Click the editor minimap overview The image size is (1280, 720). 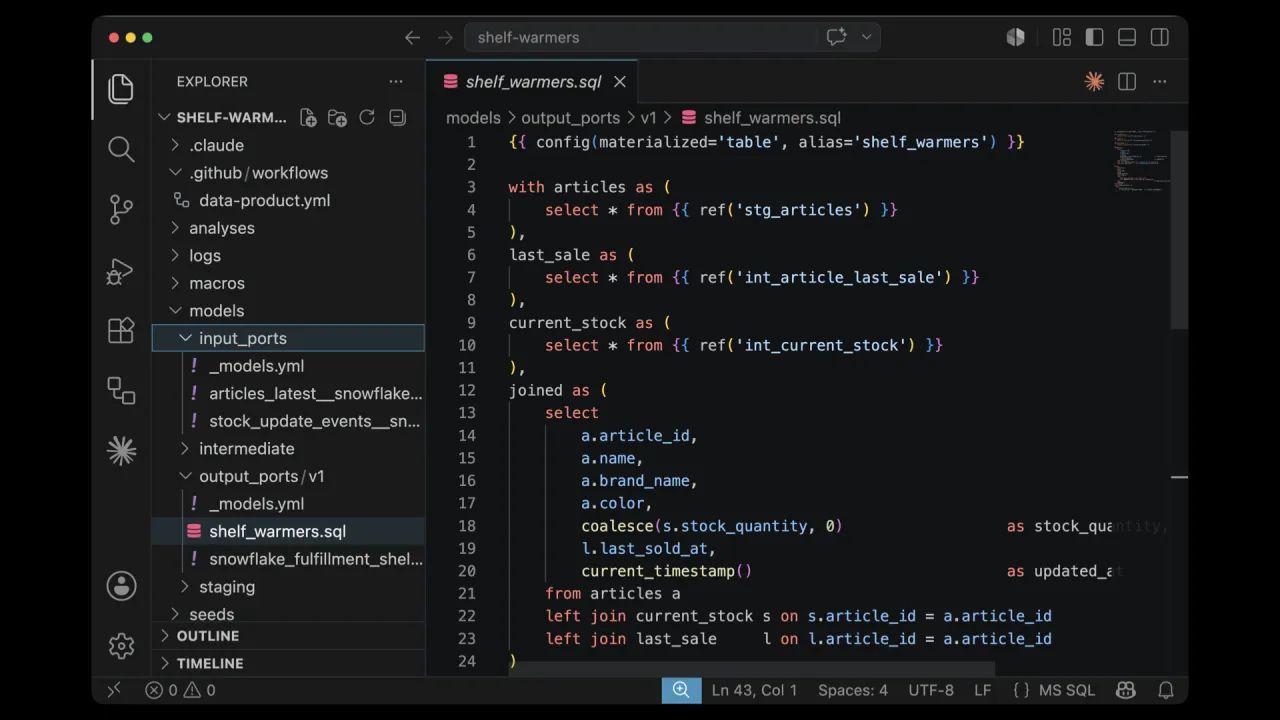click(1140, 160)
